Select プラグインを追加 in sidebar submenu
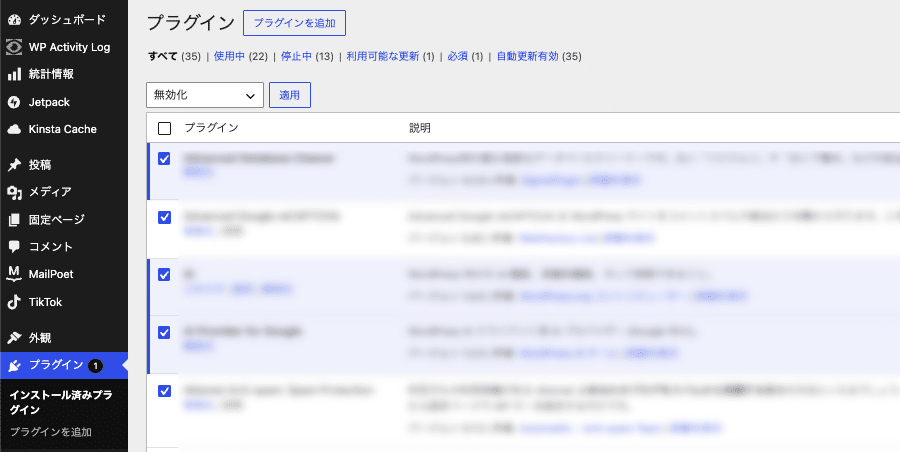The height and width of the screenshot is (452, 900). coord(51,432)
